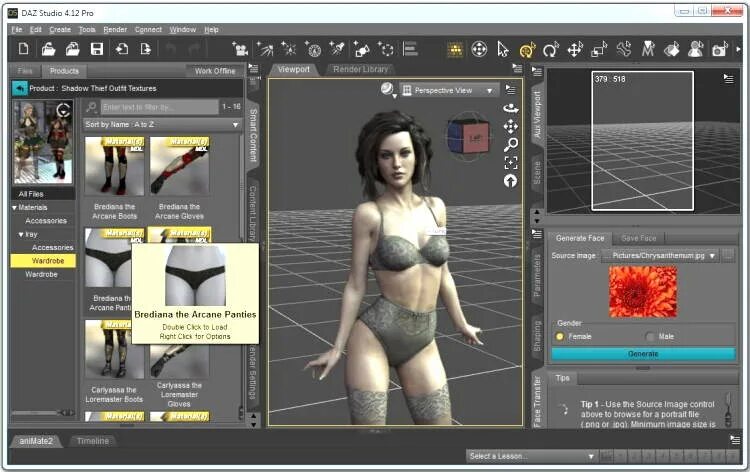Click the viewport frame selection icon
Screen dimensions: 750x472
tap(511, 163)
